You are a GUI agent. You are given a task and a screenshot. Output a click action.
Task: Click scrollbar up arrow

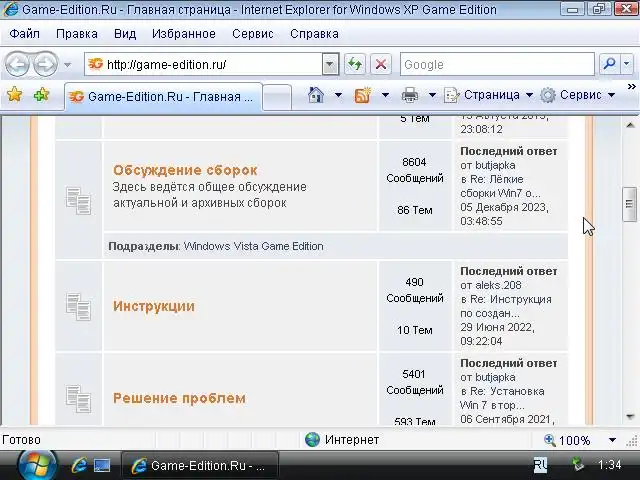point(630,125)
